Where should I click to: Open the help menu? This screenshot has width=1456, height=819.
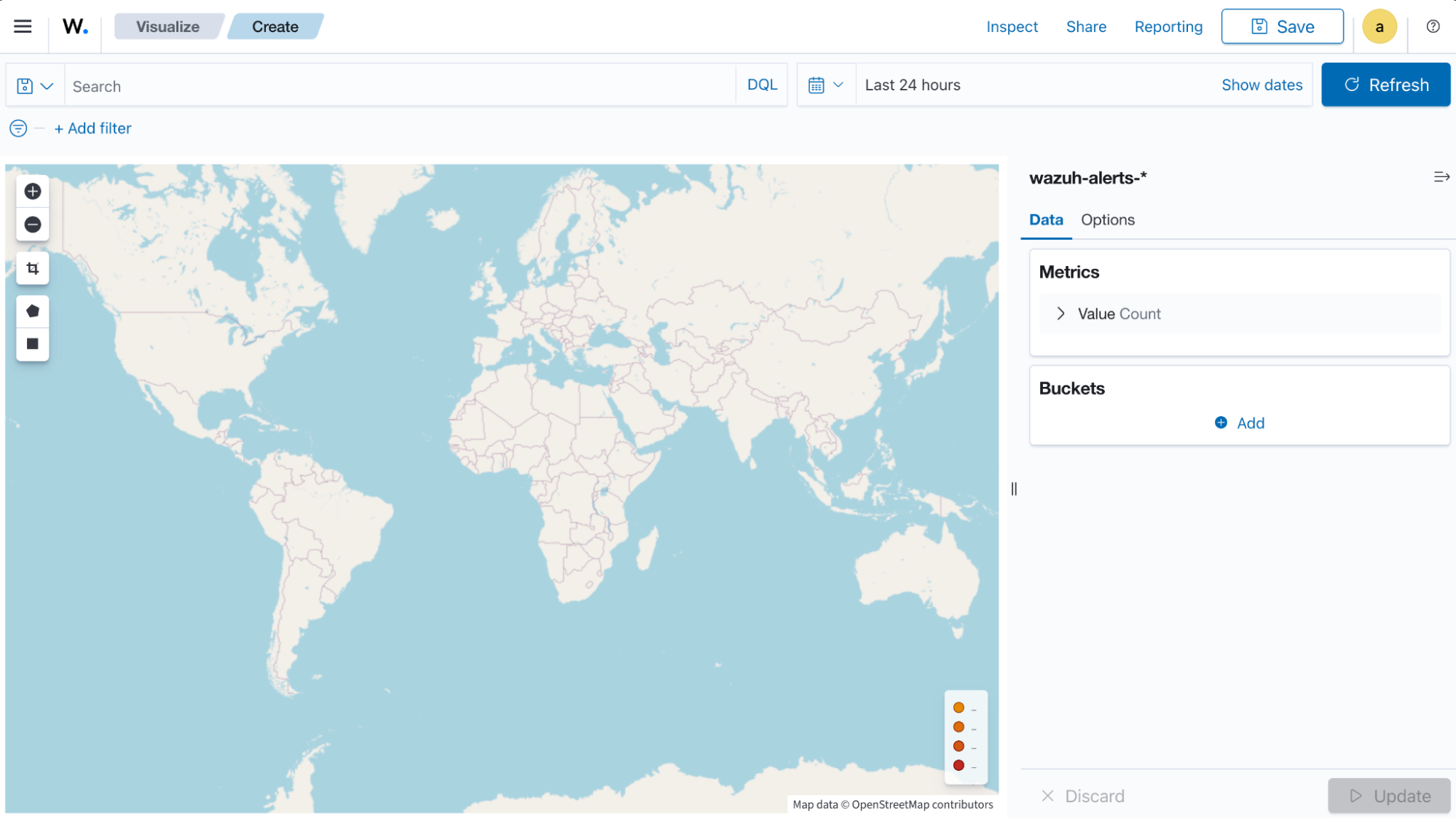pos(1432,26)
